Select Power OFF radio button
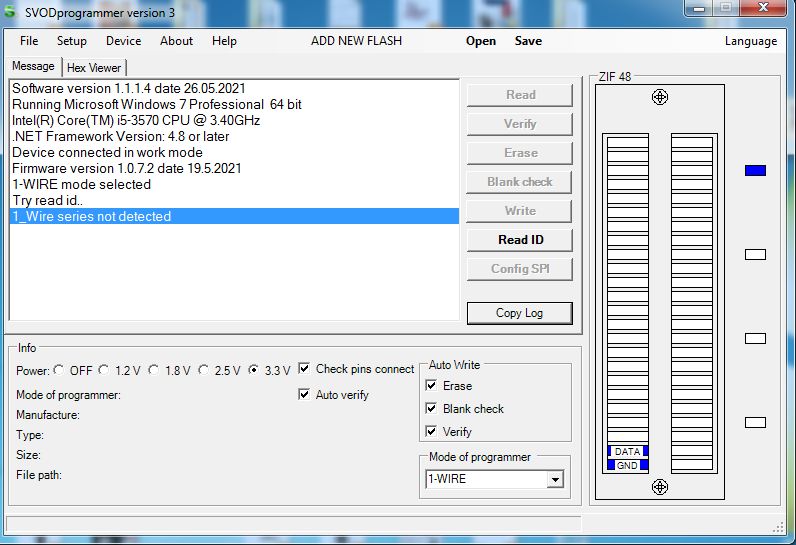 (58, 370)
